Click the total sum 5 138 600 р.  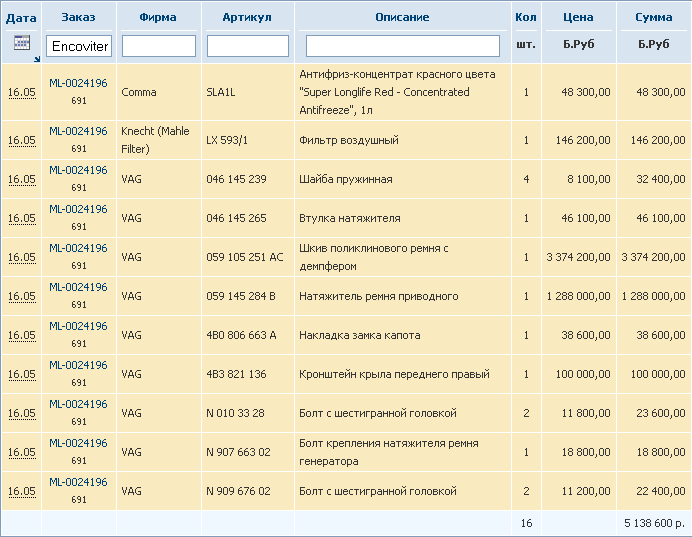tap(654, 523)
